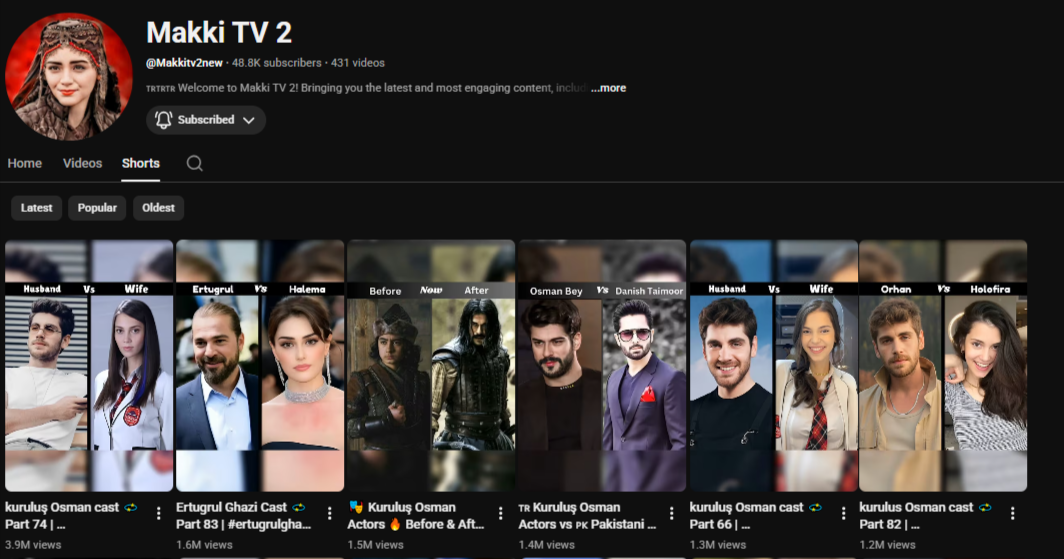Open three-dot menu for Ertugrul Ghazi Cast short
The width and height of the screenshot is (1064, 559).
point(330,514)
